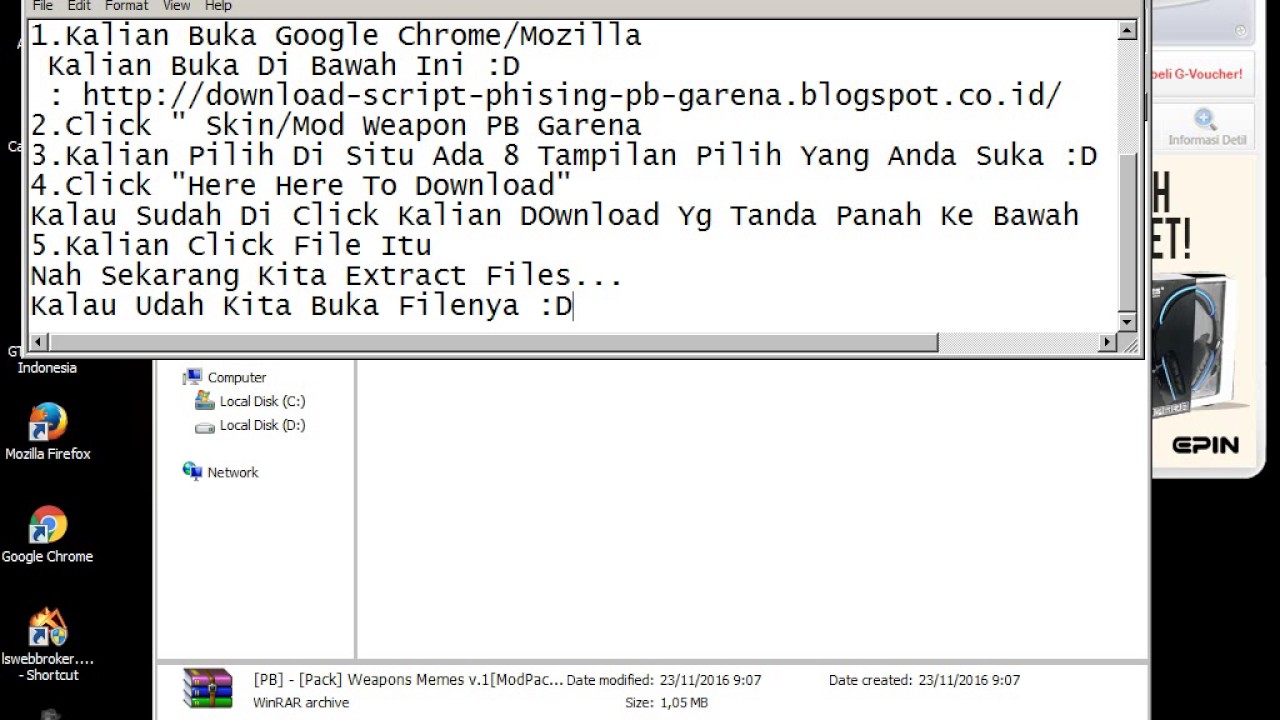Click the Local Disk (C:) drive icon
The image size is (1280, 720).
click(x=205, y=401)
